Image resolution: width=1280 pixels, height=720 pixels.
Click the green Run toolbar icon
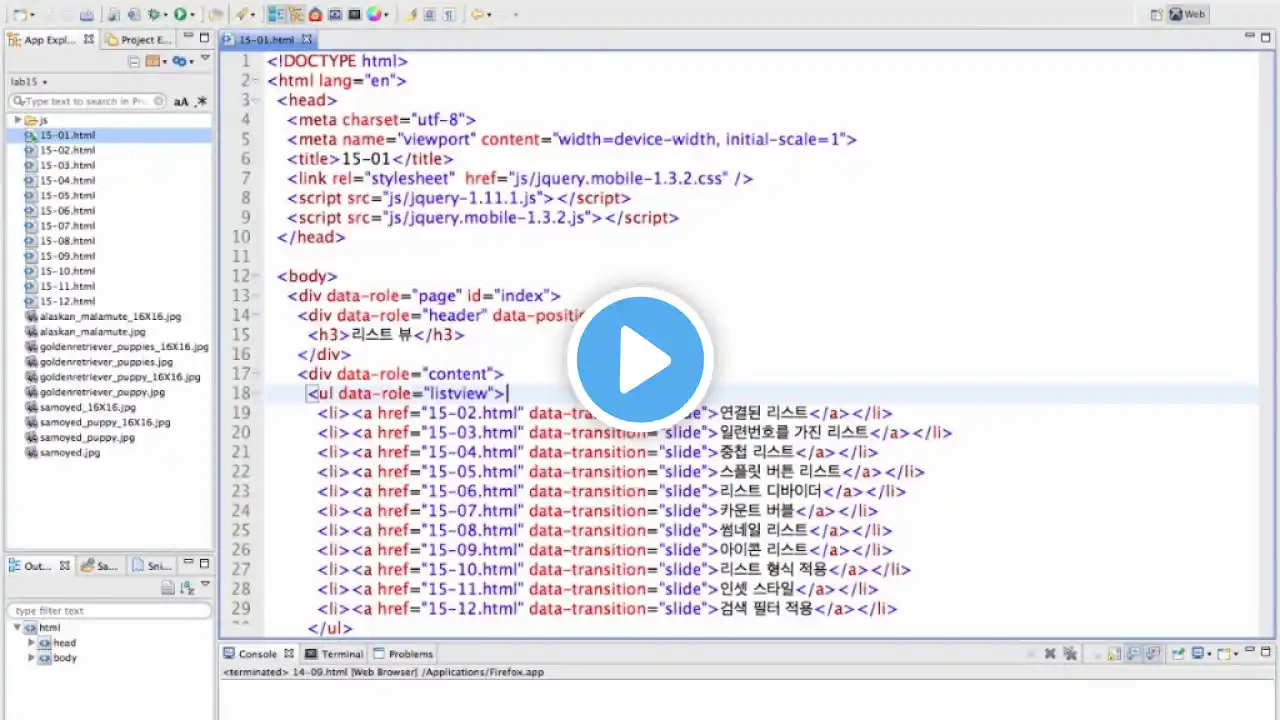coord(180,15)
